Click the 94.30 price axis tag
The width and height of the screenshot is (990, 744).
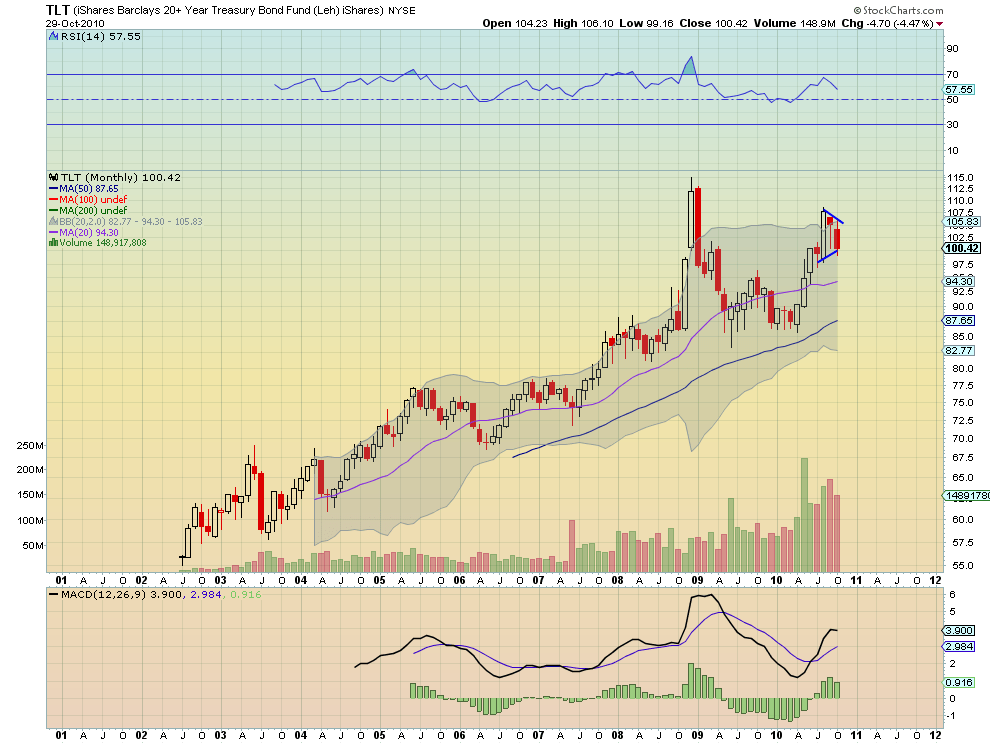(959, 282)
